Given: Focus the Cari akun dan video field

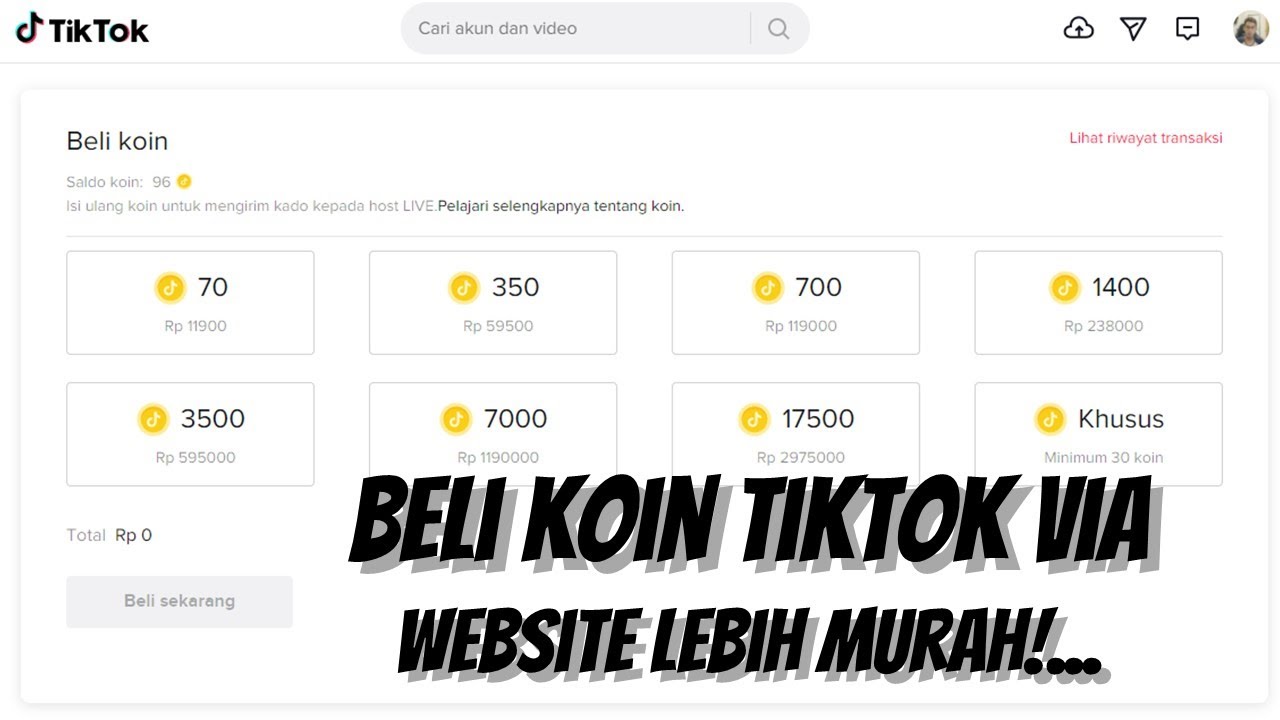Looking at the screenshot, I should tap(580, 29).
